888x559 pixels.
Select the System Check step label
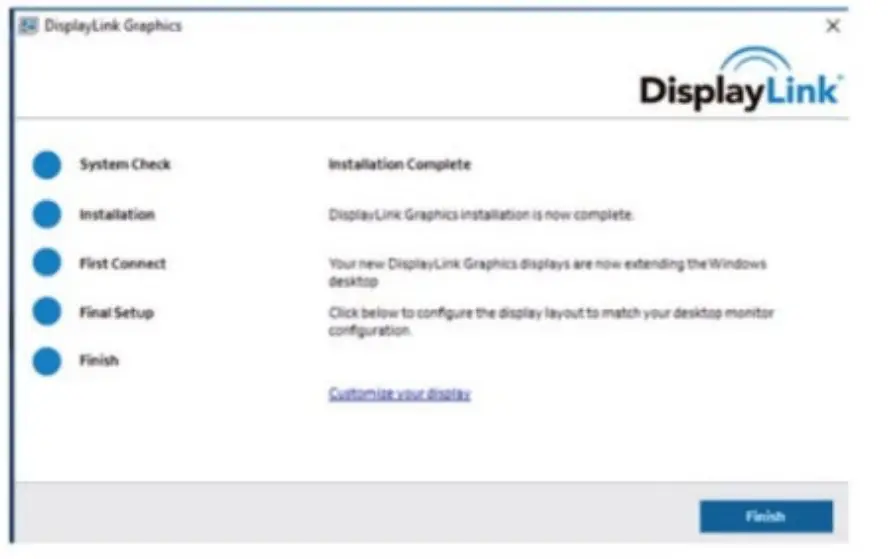pos(125,164)
